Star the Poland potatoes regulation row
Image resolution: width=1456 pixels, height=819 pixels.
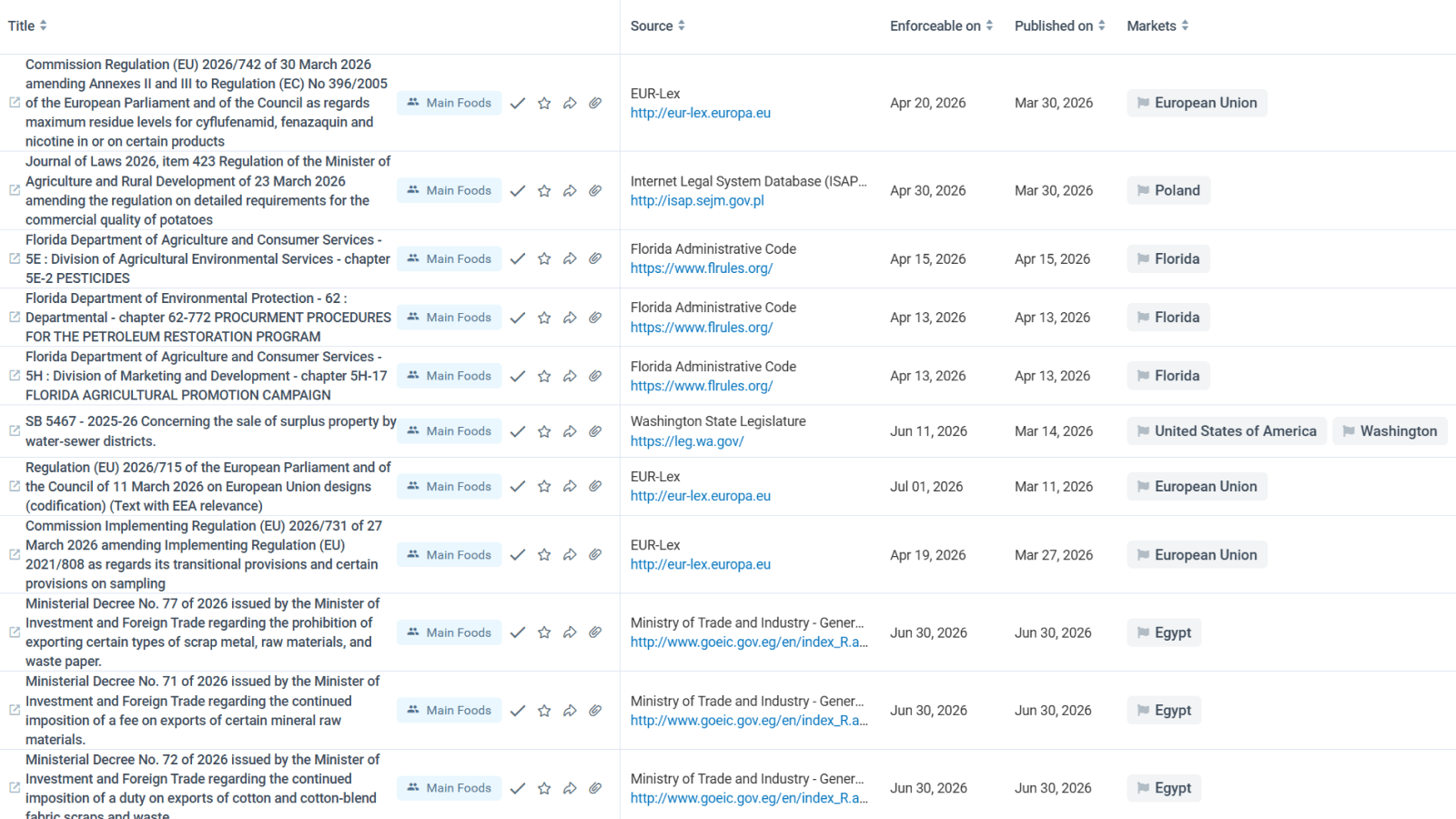point(544,191)
